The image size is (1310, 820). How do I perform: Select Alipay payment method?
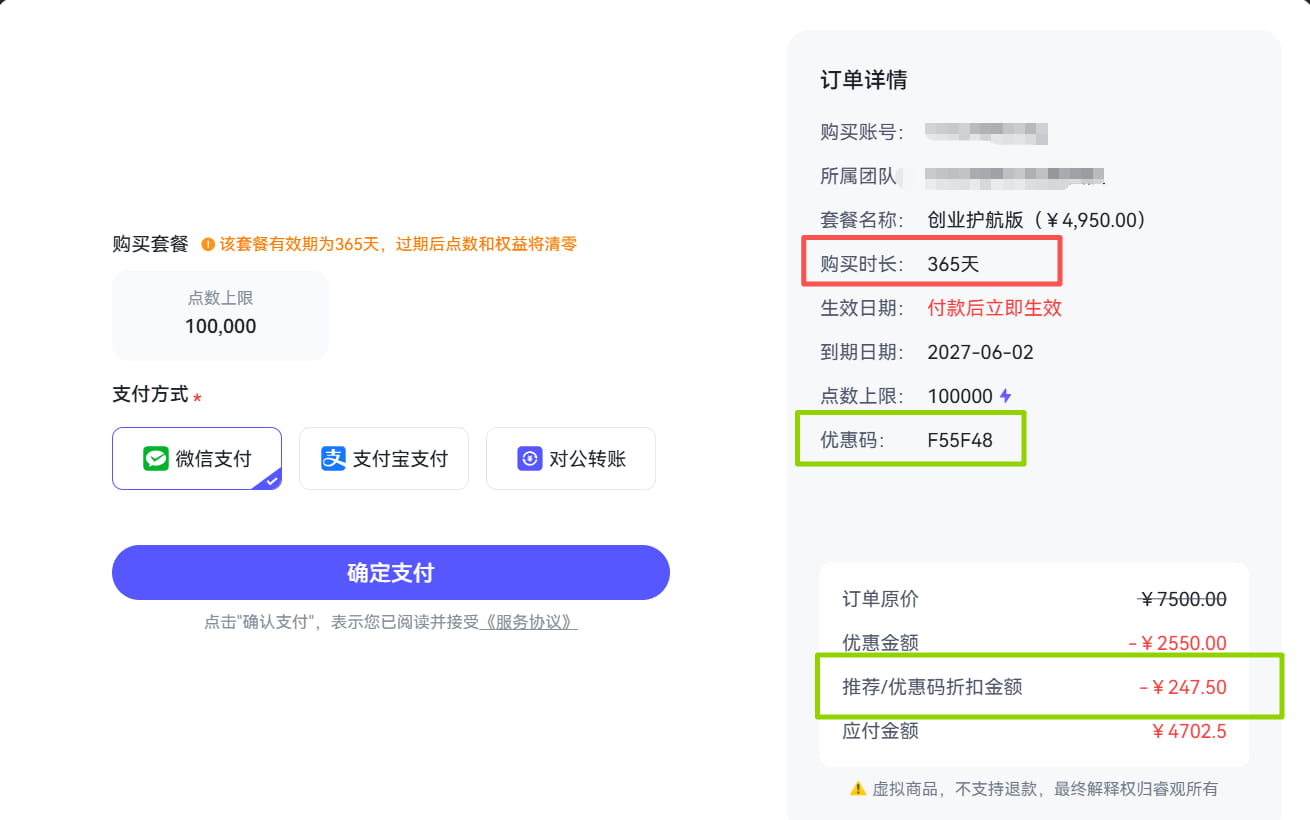pyautogui.click(x=384, y=459)
